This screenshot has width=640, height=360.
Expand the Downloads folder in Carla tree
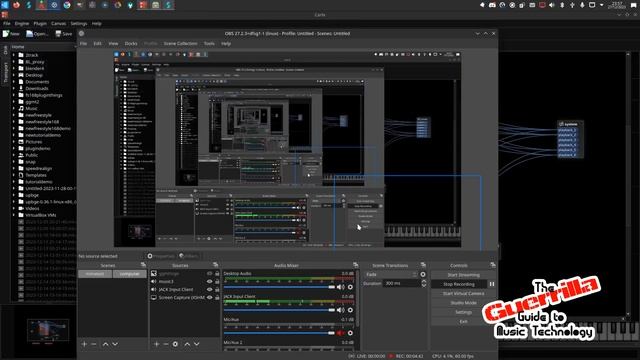(x=14, y=88)
